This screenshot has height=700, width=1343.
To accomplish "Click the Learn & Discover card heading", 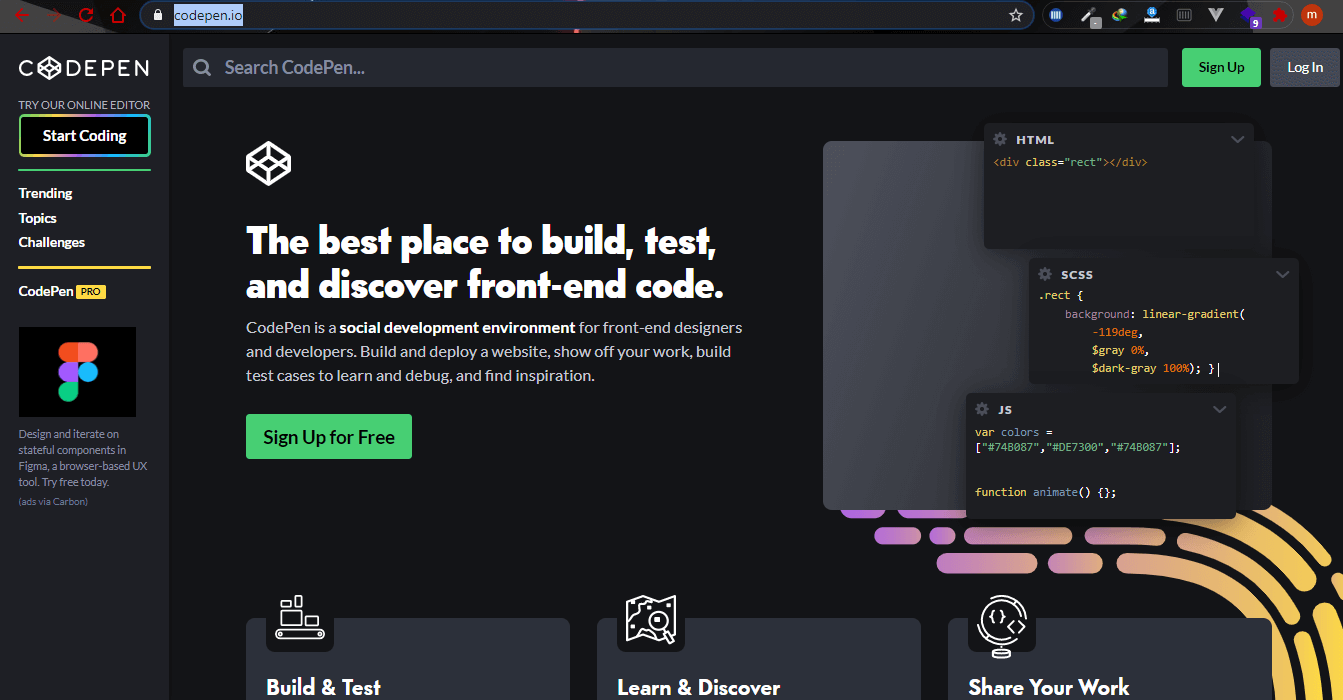I will (x=699, y=688).
